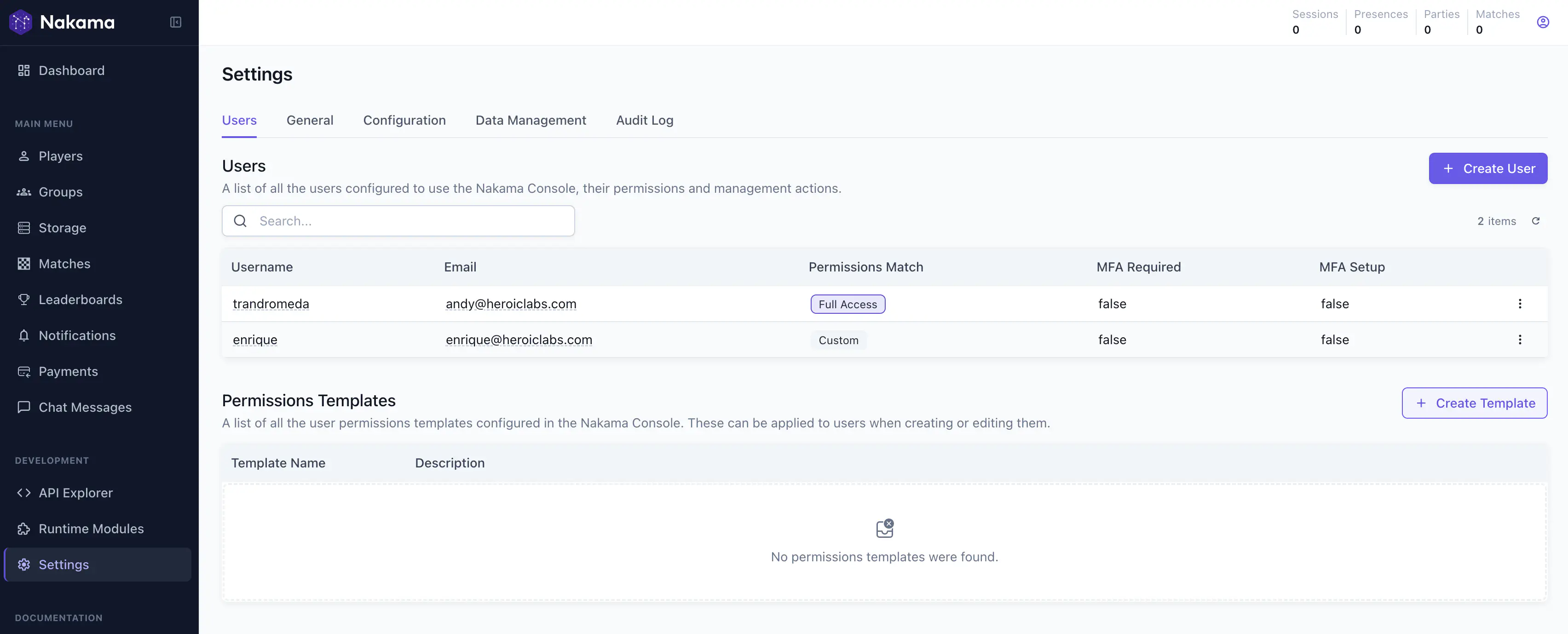
Task: Click the Full Access permission badge
Action: [847, 304]
